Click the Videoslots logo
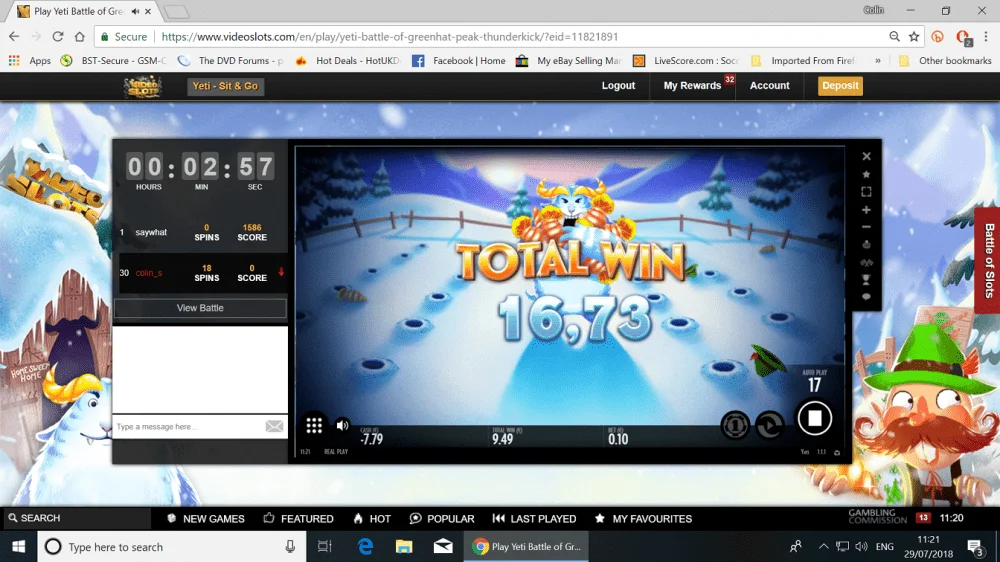The width and height of the screenshot is (1000, 562). tap(143, 86)
